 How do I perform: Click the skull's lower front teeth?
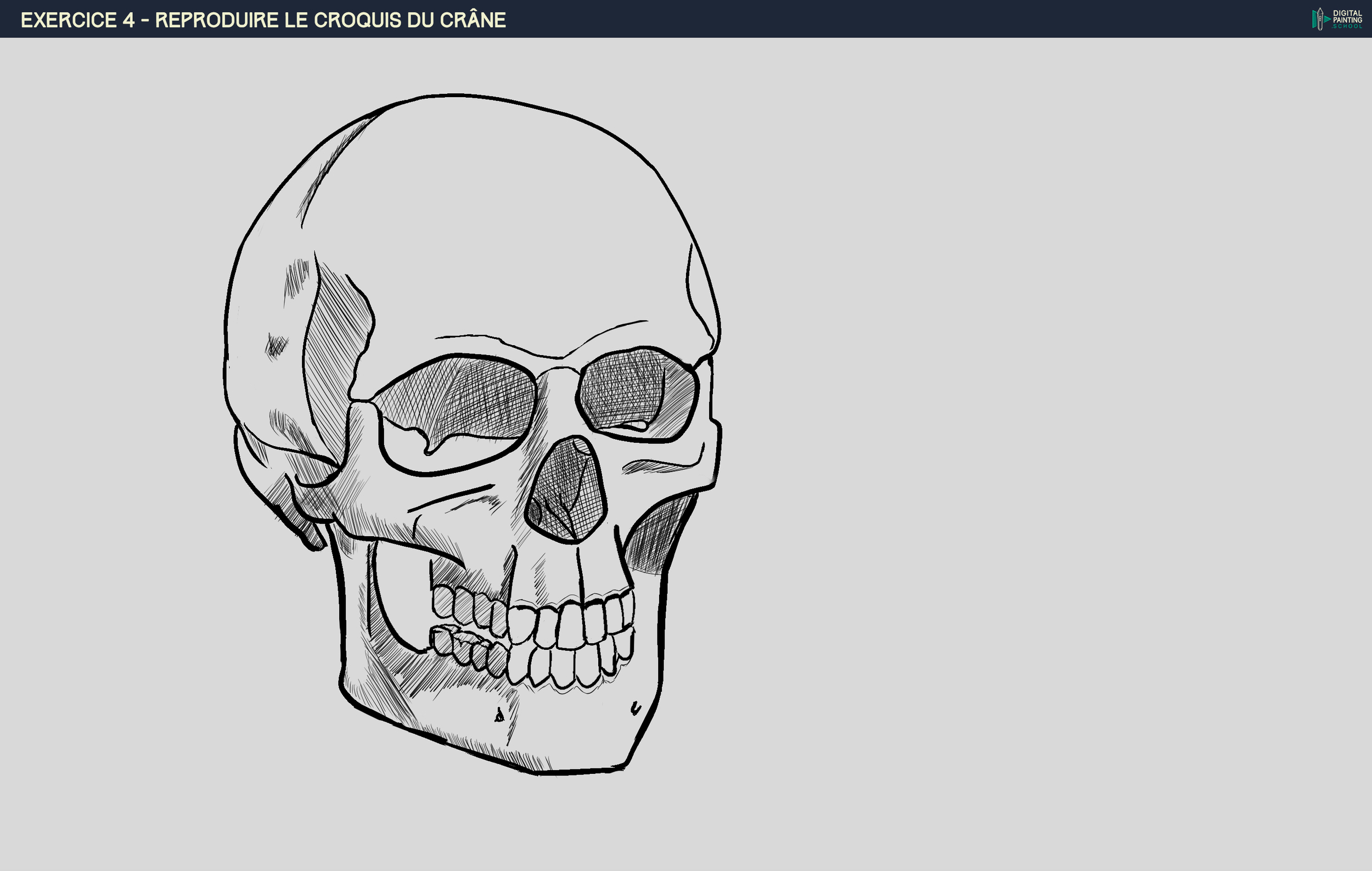(561, 667)
